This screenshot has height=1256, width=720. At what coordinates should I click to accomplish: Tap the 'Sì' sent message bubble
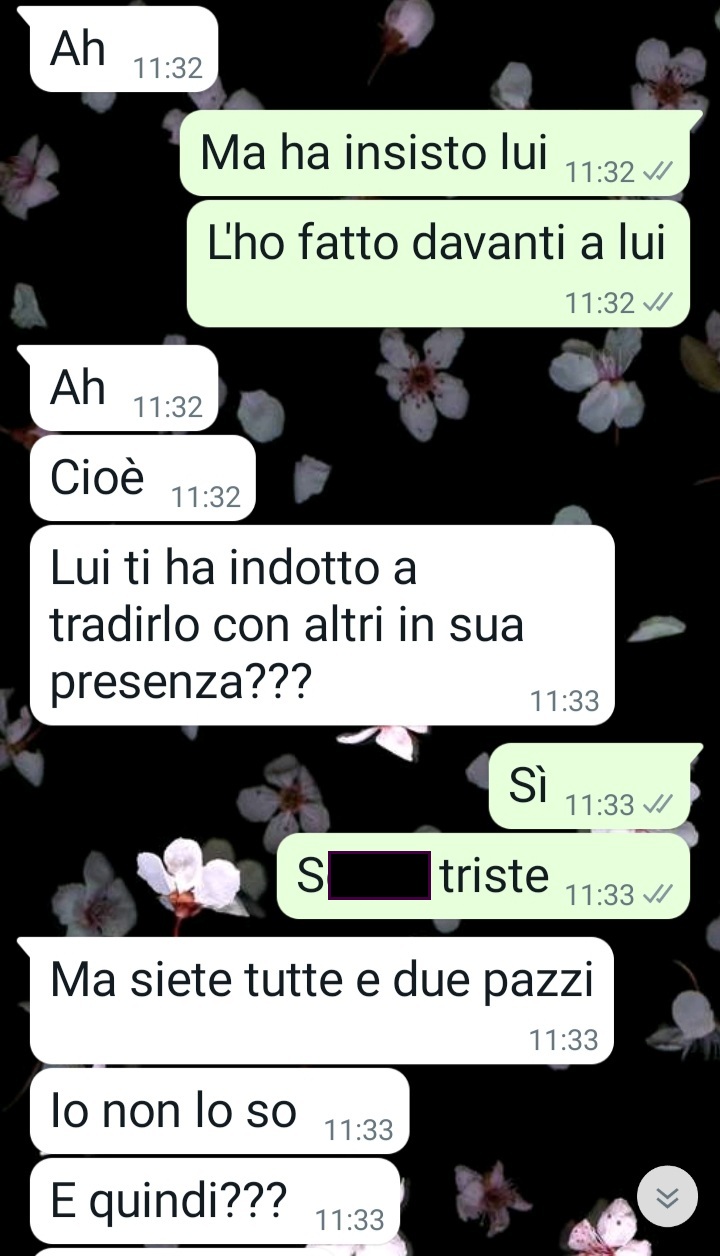coord(589,786)
